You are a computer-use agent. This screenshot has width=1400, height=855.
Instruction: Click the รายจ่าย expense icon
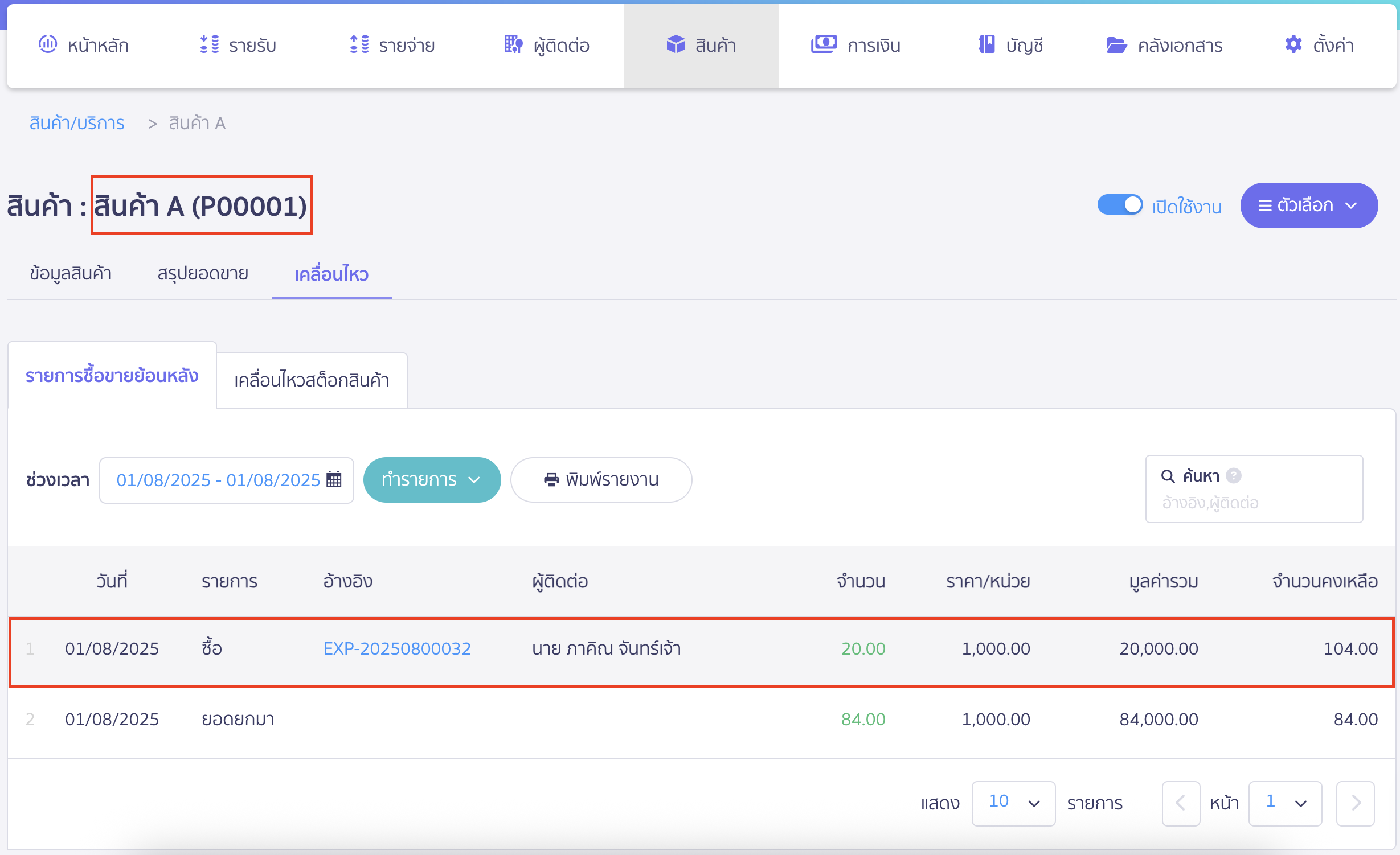tap(359, 44)
